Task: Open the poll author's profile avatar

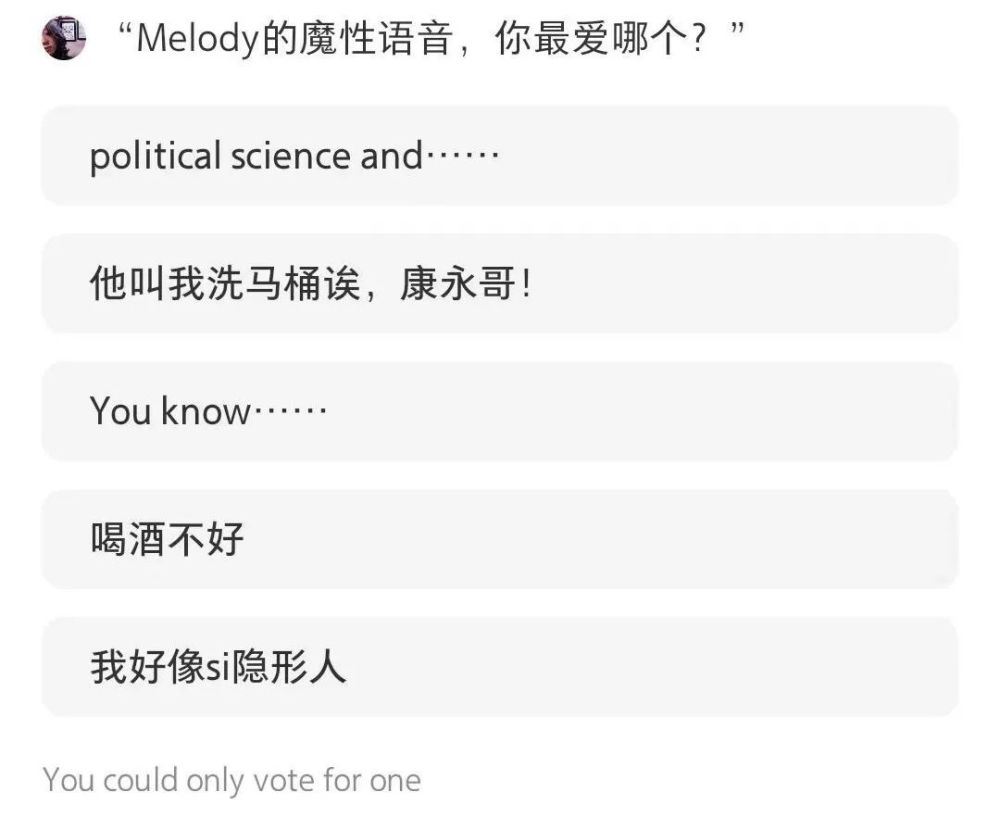Action: pyautogui.click(x=64, y=38)
